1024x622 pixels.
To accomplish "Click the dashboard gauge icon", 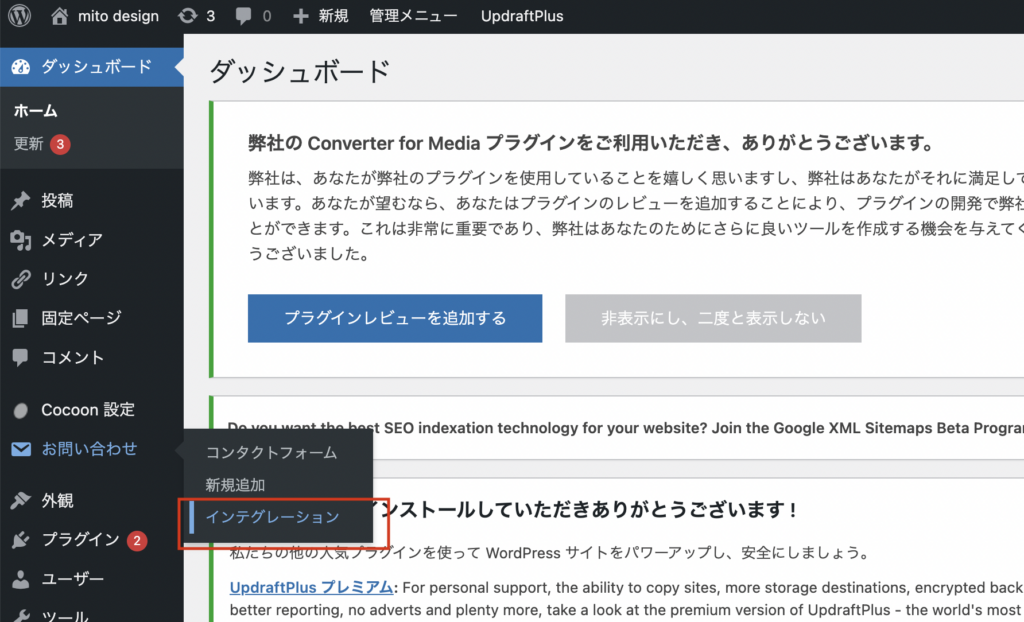I will pos(21,67).
